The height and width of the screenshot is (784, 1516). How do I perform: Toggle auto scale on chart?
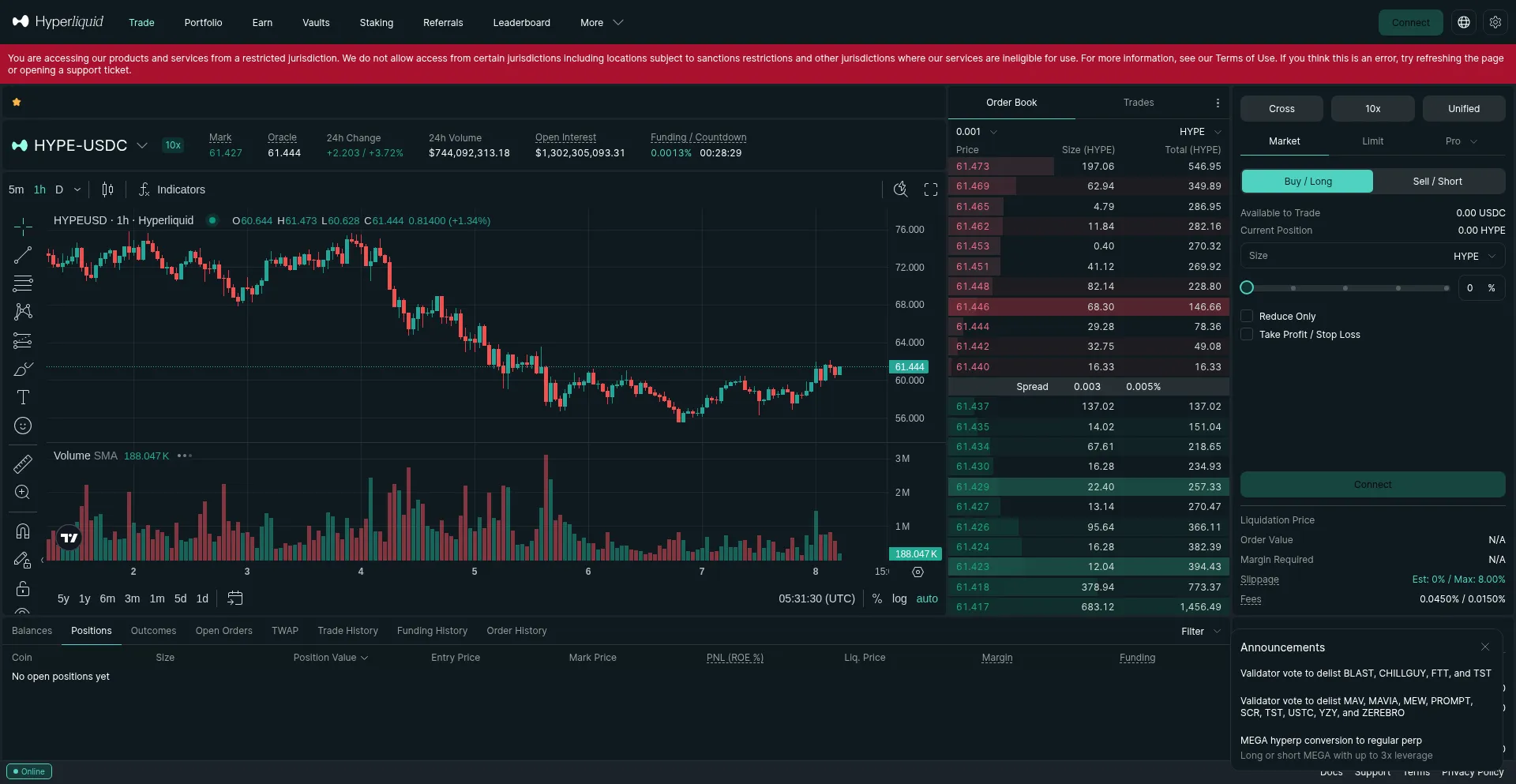click(927, 598)
